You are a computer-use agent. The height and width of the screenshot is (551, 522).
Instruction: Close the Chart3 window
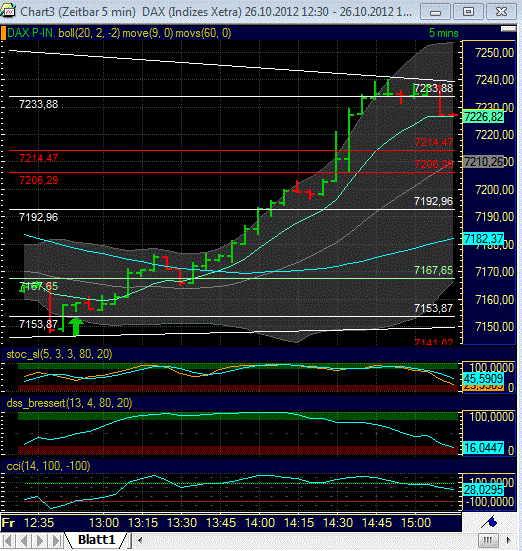click(x=501, y=12)
